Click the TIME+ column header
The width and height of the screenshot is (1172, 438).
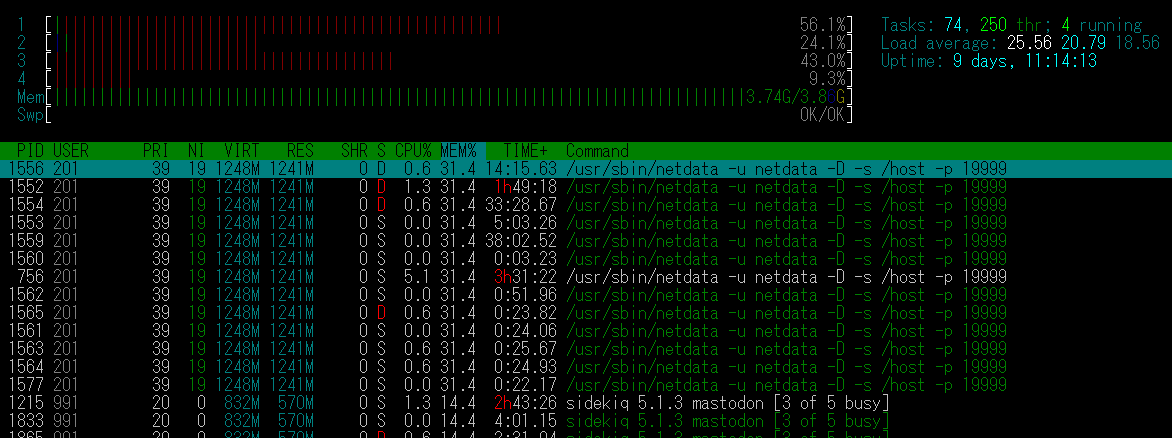click(524, 150)
